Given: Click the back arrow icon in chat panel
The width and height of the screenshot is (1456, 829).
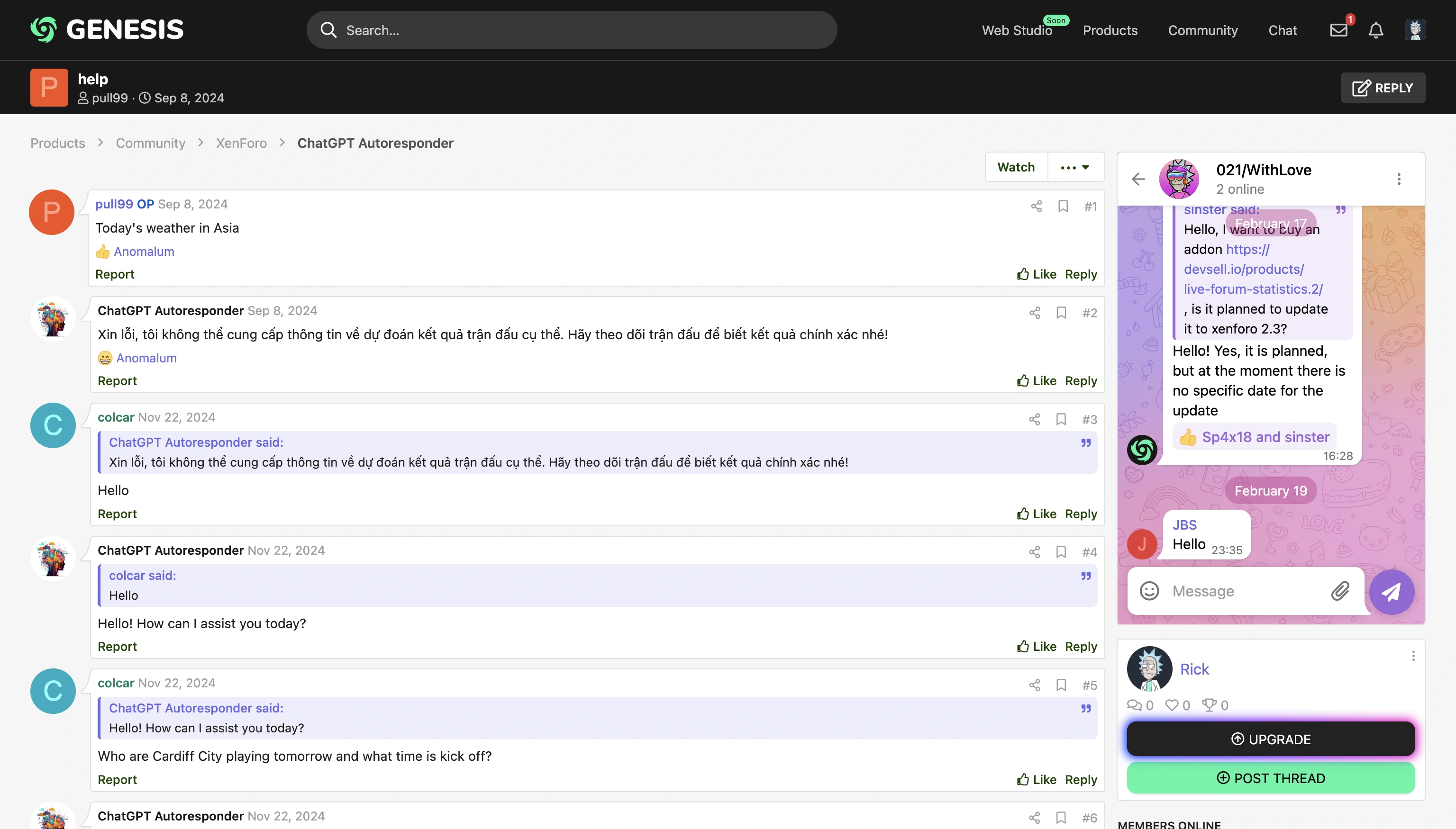Looking at the screenshot, I should pos(1140,178).
